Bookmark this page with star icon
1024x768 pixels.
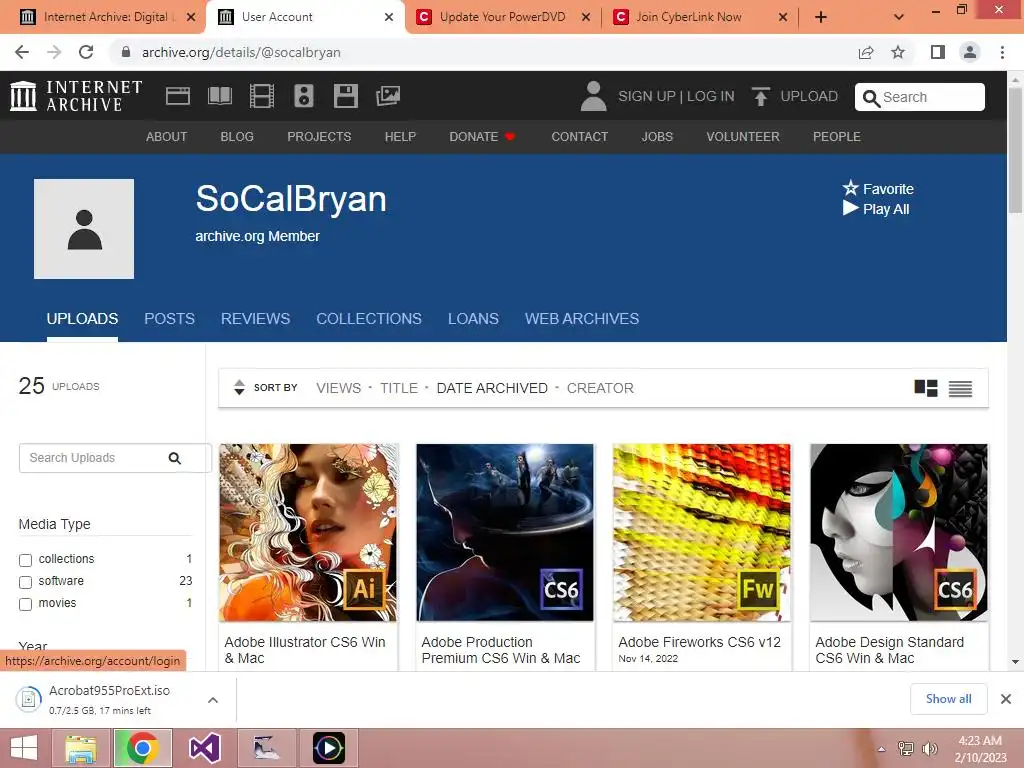898,52
